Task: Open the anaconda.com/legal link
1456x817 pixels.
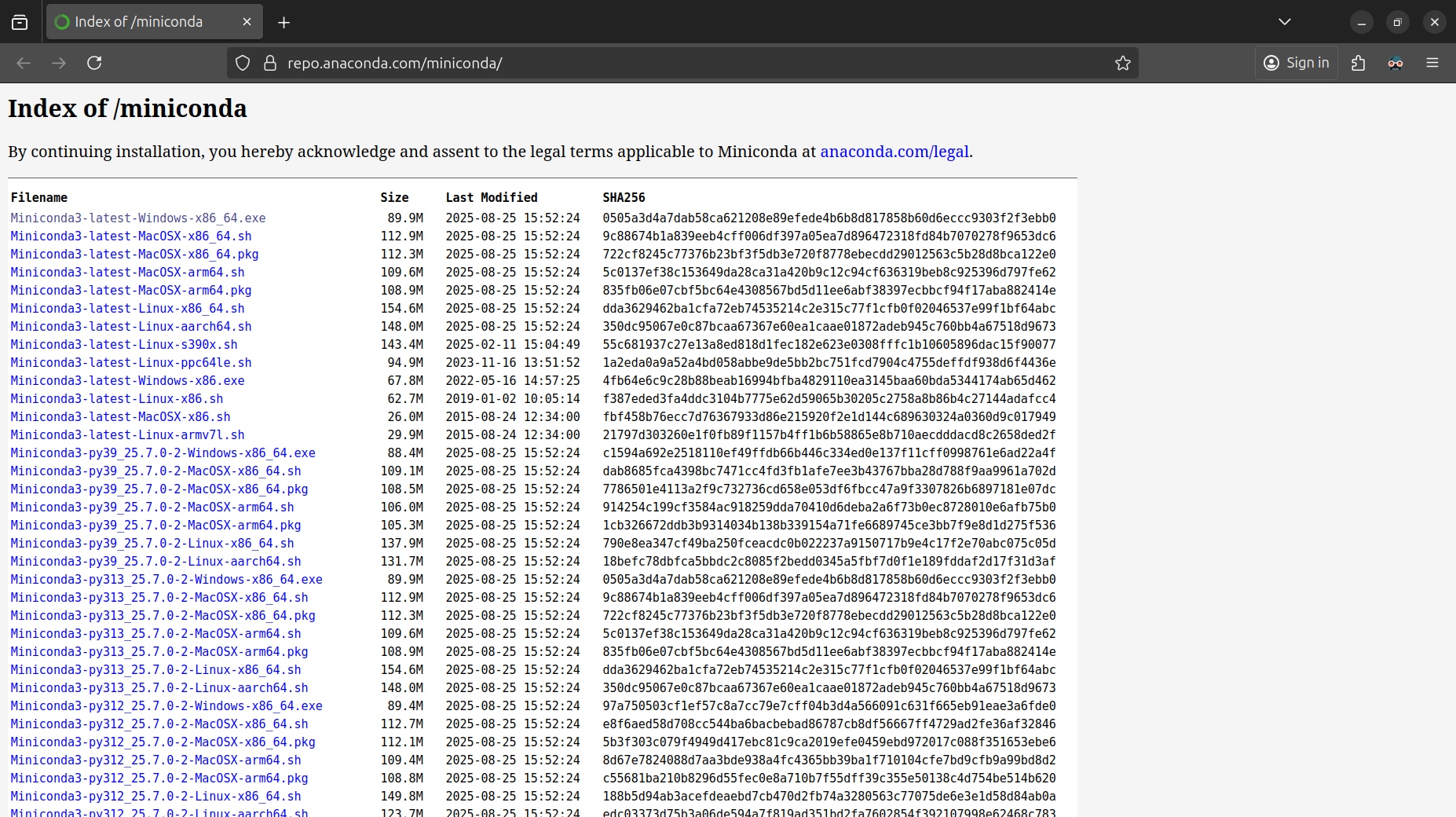Action: coord(893,152)
